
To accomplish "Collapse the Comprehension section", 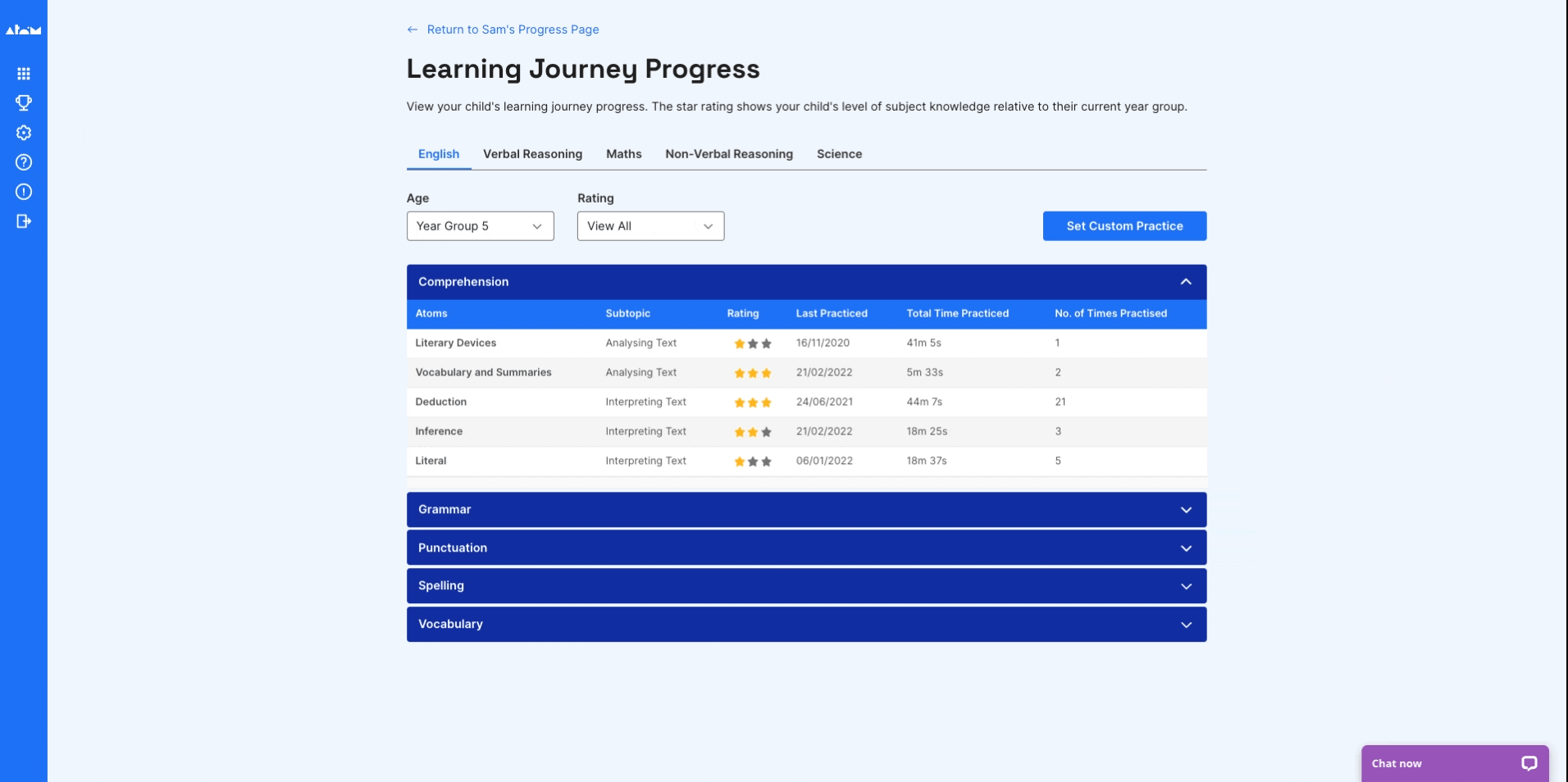I will [1185, 281].
